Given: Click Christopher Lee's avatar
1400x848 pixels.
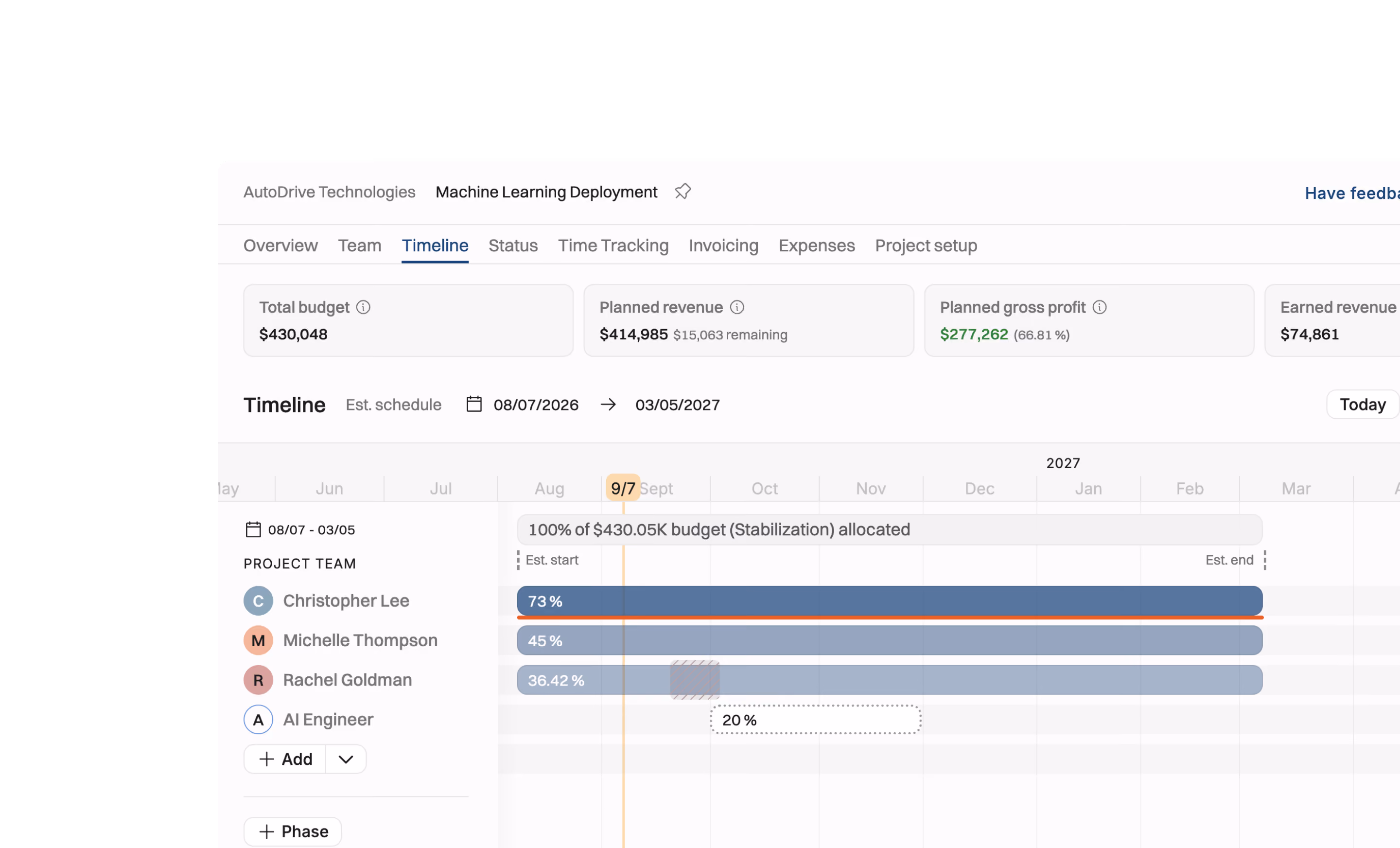Looking at the screenshot, I should [258, 601].
